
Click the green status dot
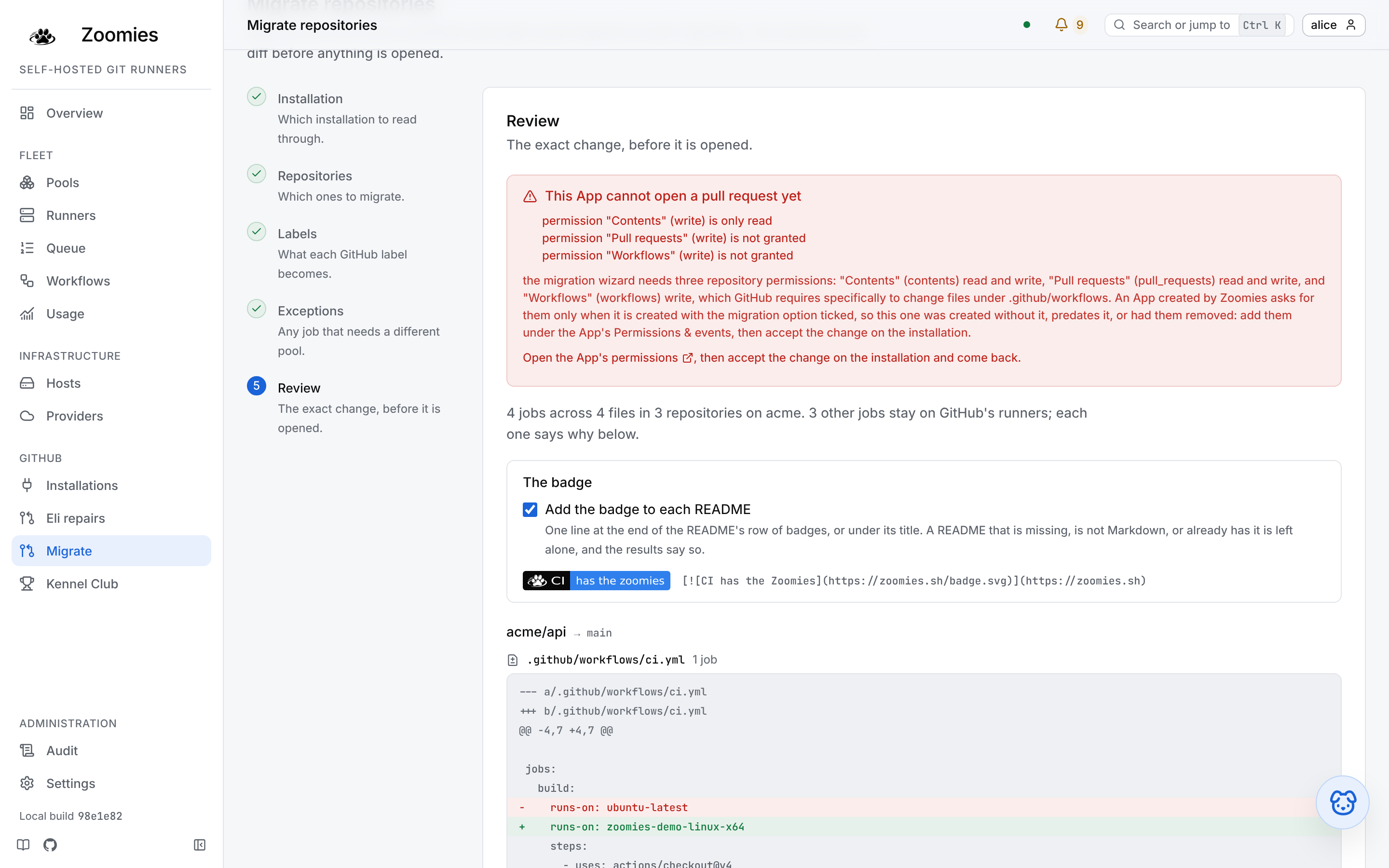tap(1027, 25)
